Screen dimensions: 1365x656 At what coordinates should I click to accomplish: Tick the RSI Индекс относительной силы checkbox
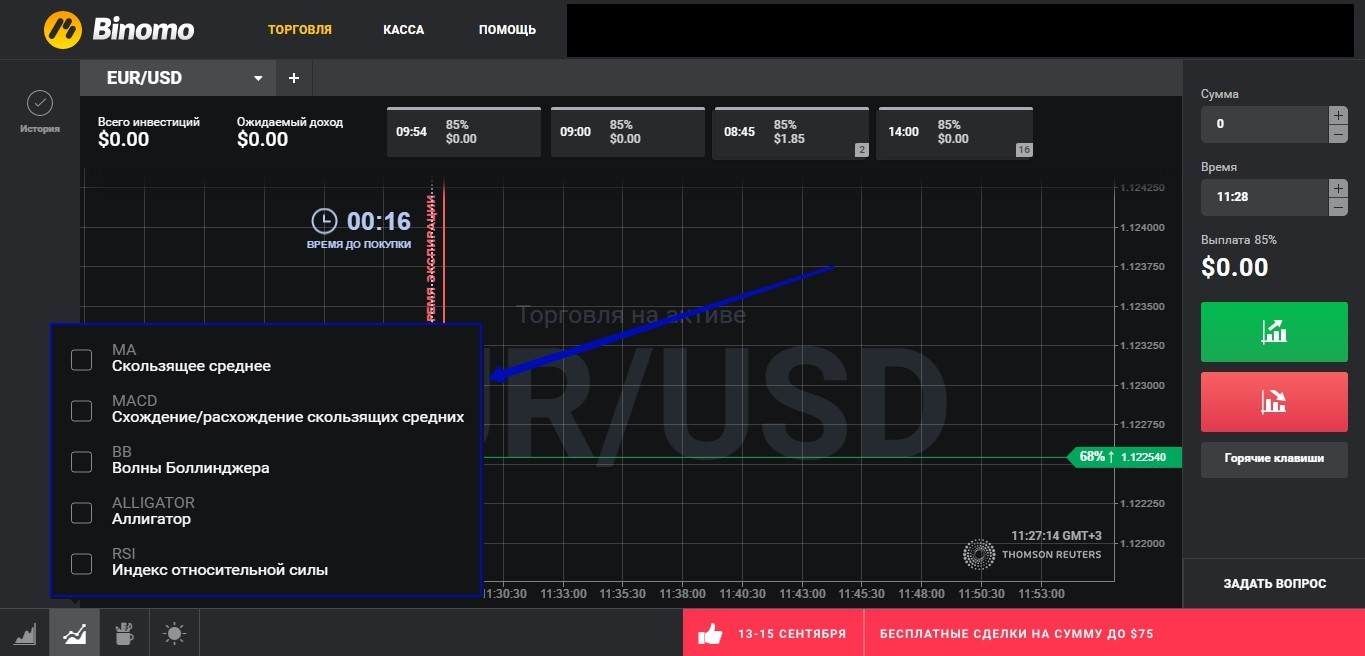82,563
